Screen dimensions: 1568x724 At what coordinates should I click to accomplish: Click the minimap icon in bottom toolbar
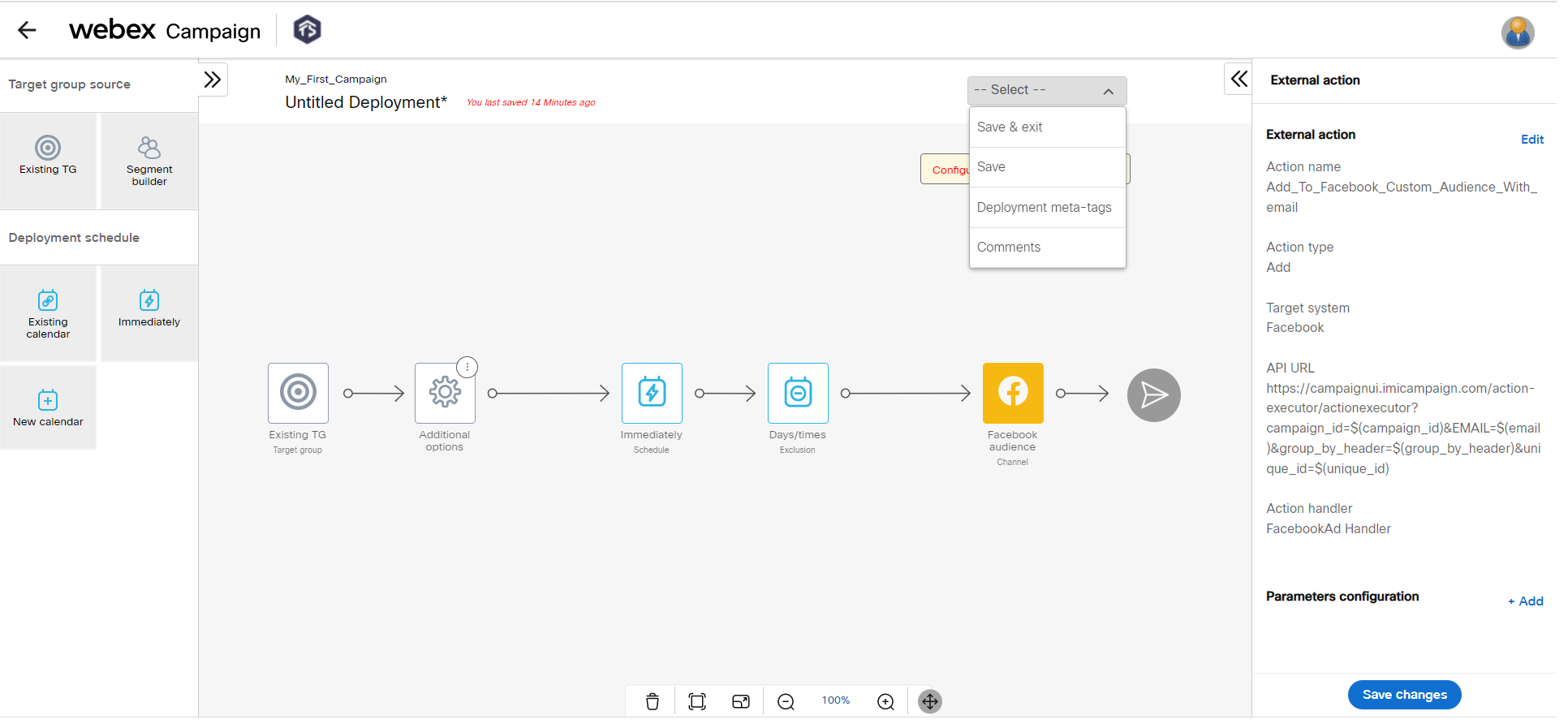coord(741,701)
